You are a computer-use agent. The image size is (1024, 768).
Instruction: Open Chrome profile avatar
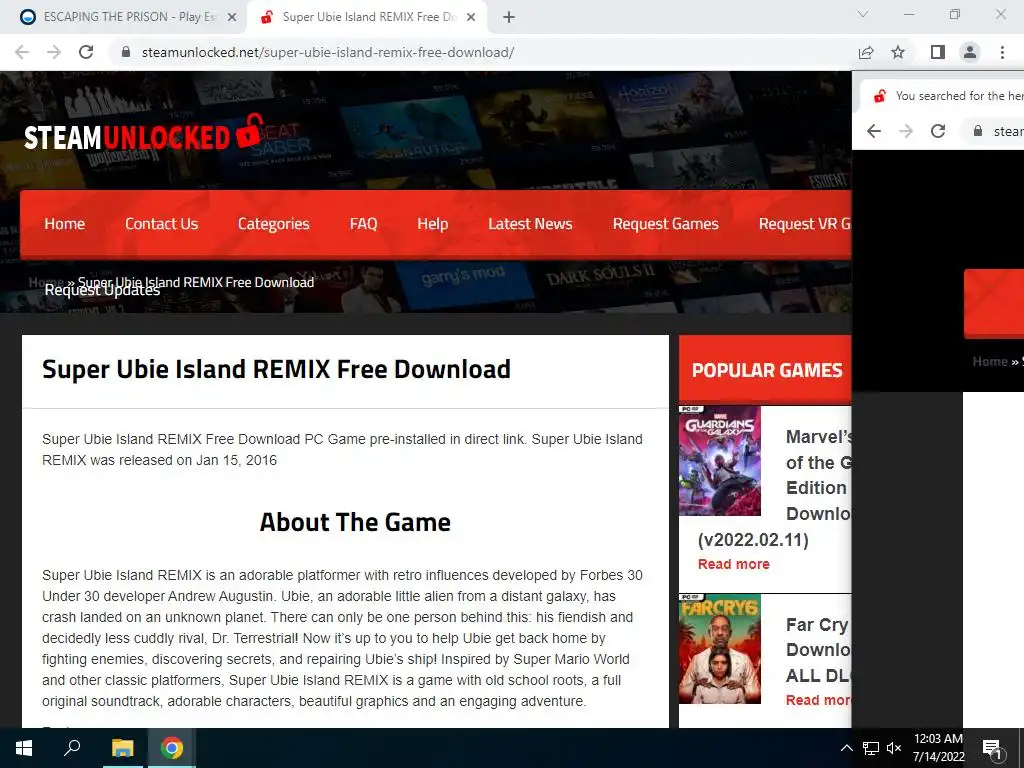pyautogui.click(x=970, y=52)
